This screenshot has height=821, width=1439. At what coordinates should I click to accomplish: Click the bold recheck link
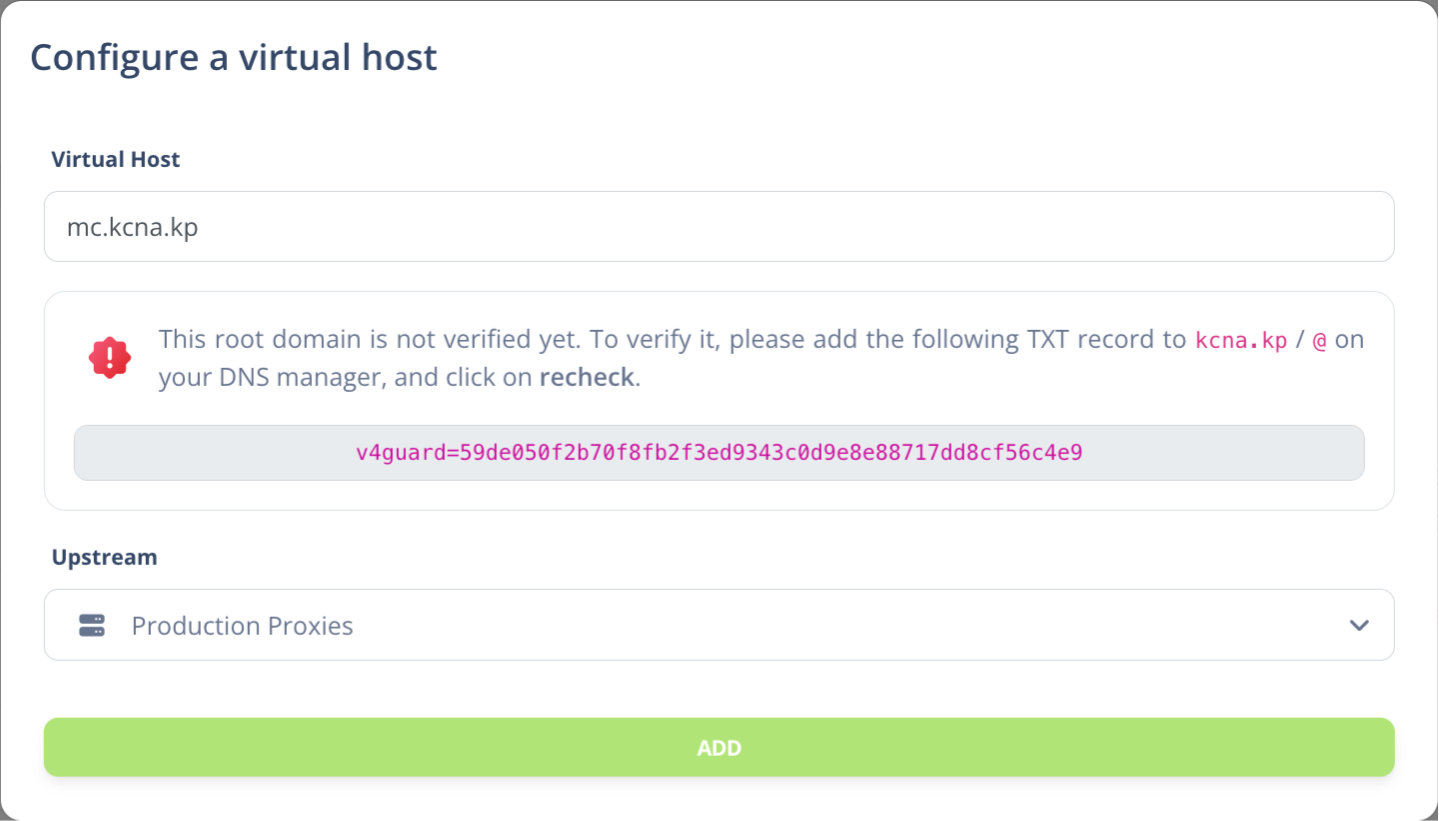click(x=586, y=378)
